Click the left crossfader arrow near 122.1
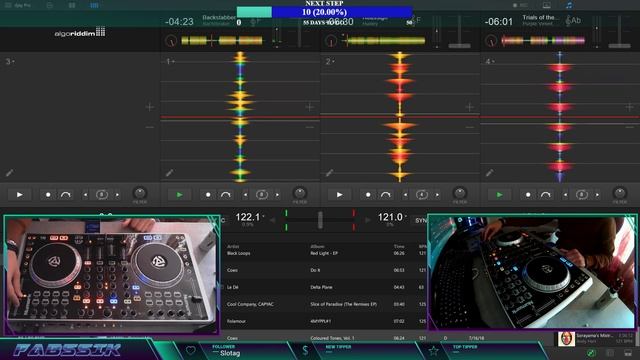Image resolution: width=640 pixels, height=360 pixels. [273, 220]
